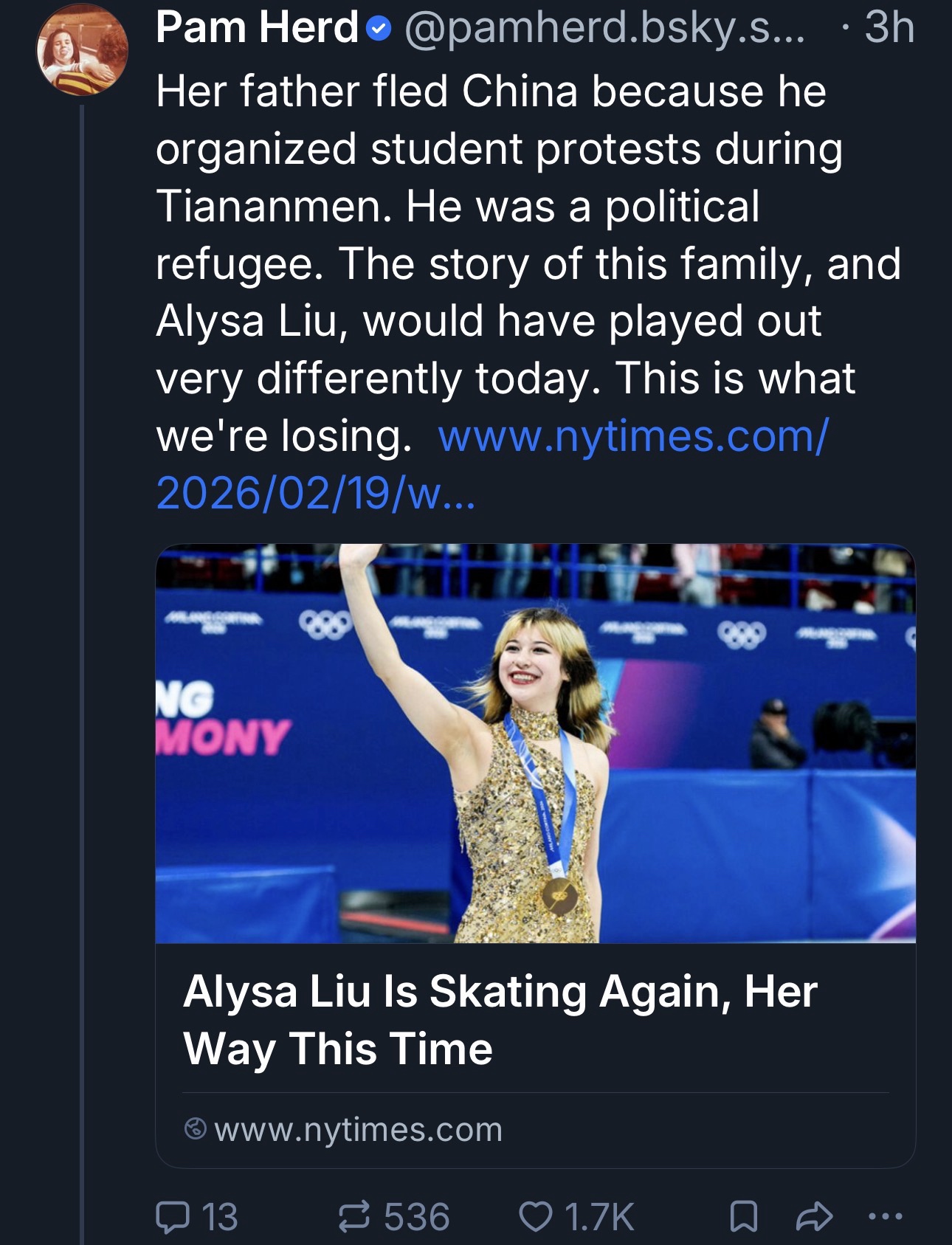This screenshot has width=952, height=1245.
Task: Tap the 536 reposts count
Action: pyautogui.click(x=416, y=1216)
